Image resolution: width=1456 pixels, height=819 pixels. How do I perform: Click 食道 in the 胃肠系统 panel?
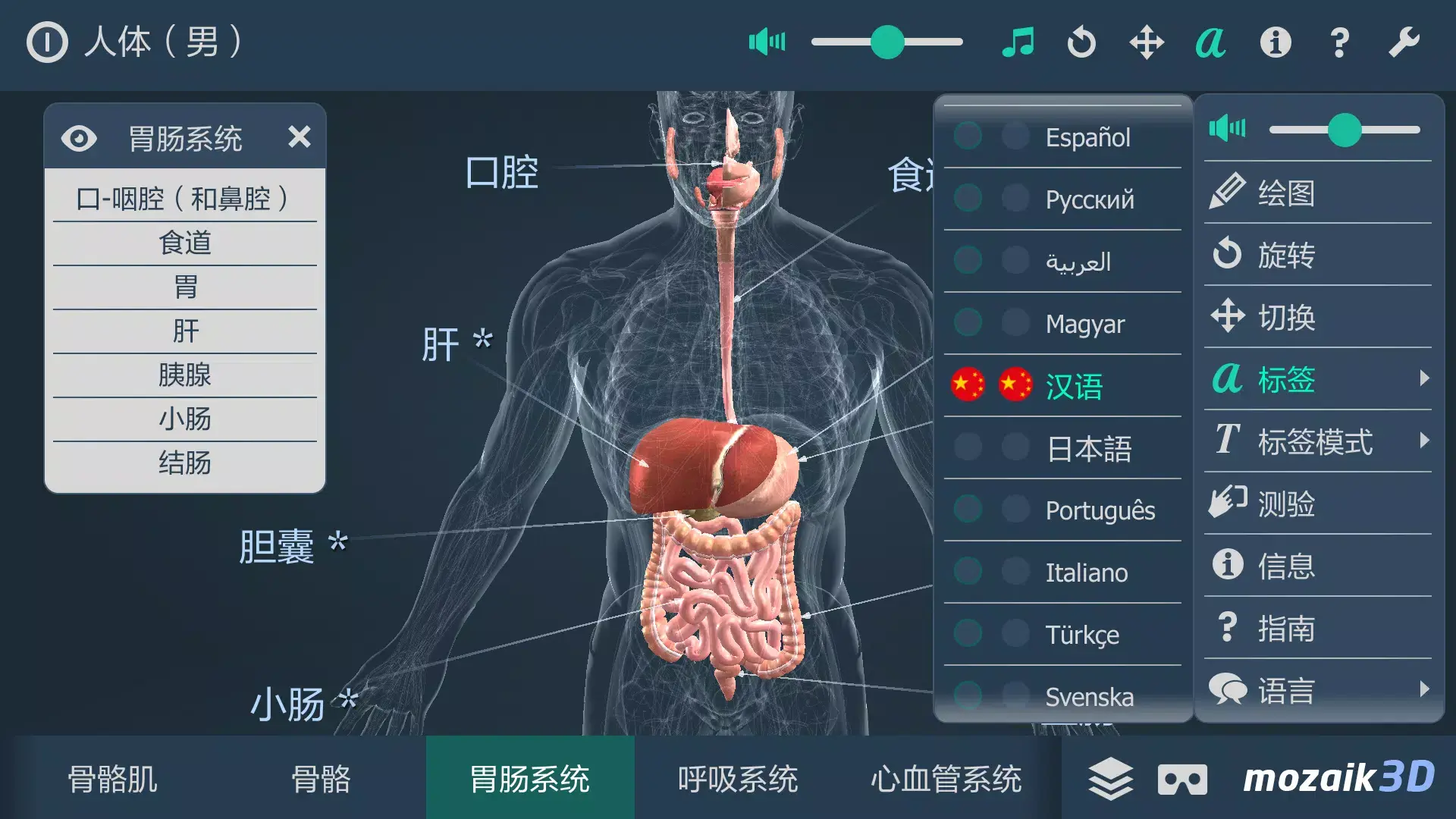click(x=184, y=243)
